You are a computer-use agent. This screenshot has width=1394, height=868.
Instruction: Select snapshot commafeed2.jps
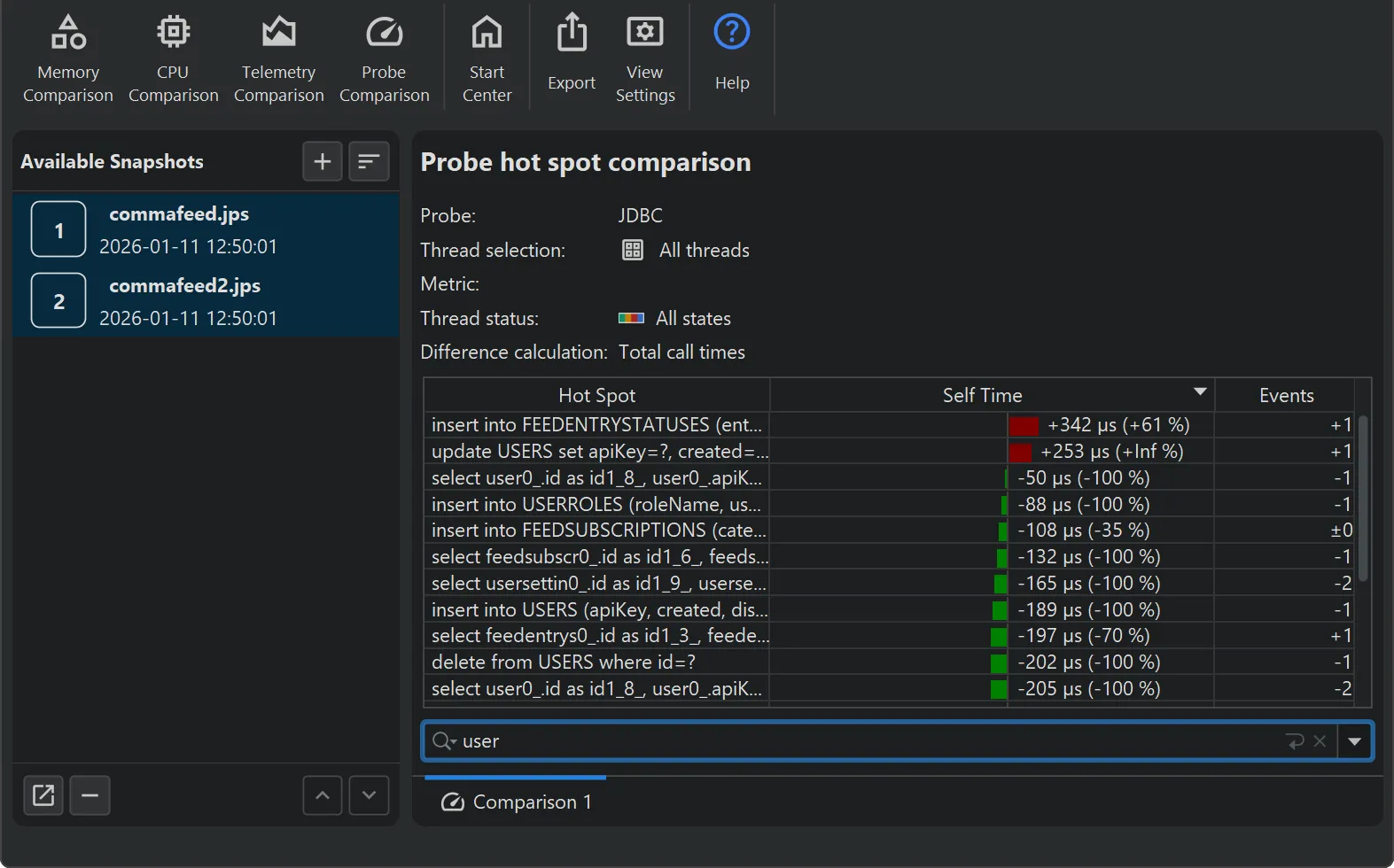[206, 300]
